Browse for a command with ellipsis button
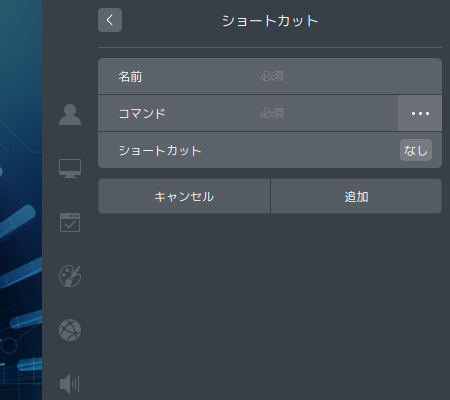 pyautogui.click(x=420, y=113)
